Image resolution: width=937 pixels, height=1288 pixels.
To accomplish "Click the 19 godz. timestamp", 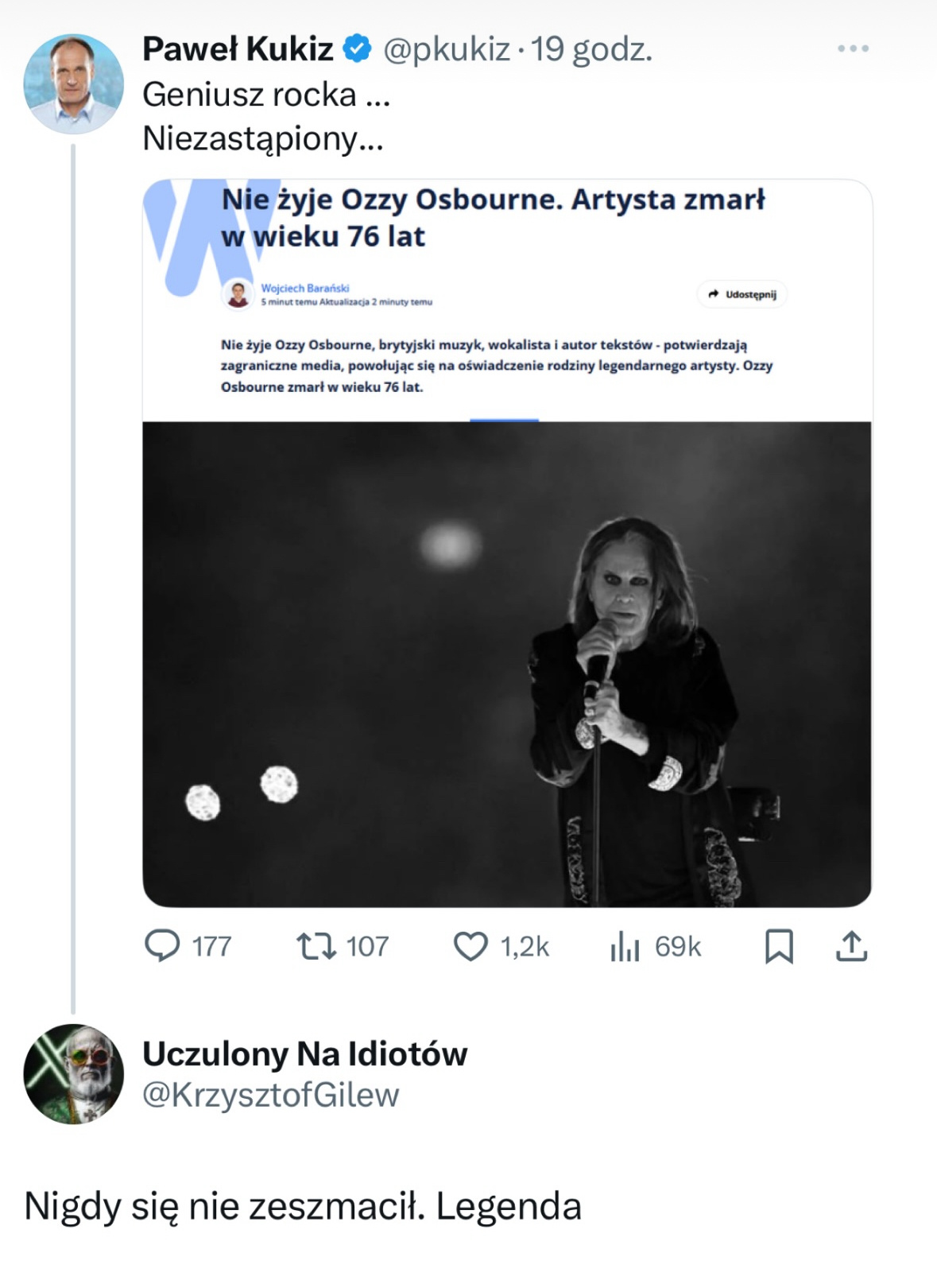I will click(591, 48).
